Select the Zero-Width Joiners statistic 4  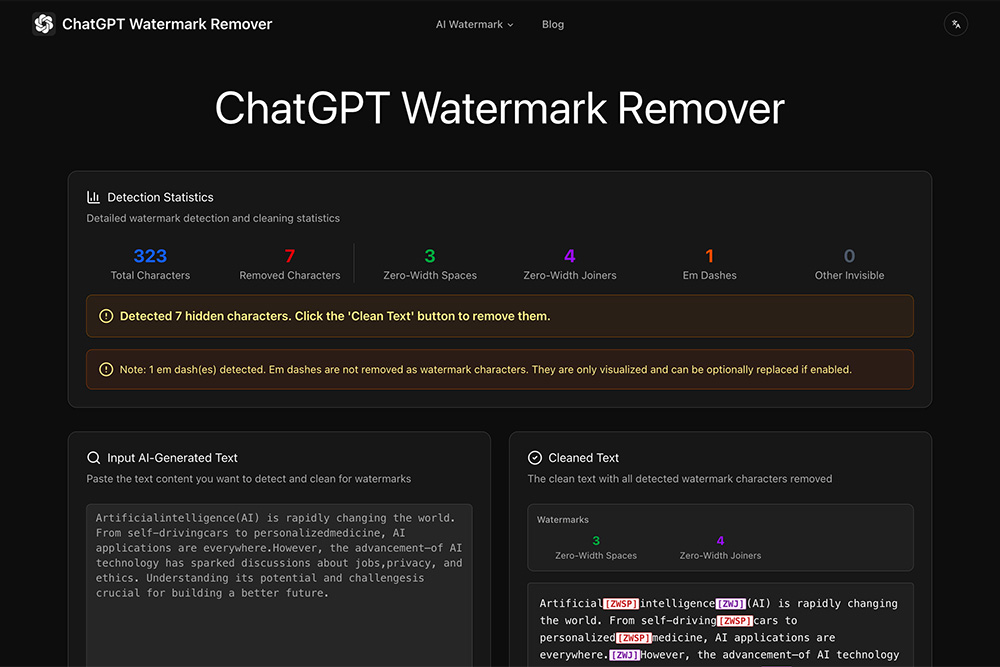pos(570,256)
